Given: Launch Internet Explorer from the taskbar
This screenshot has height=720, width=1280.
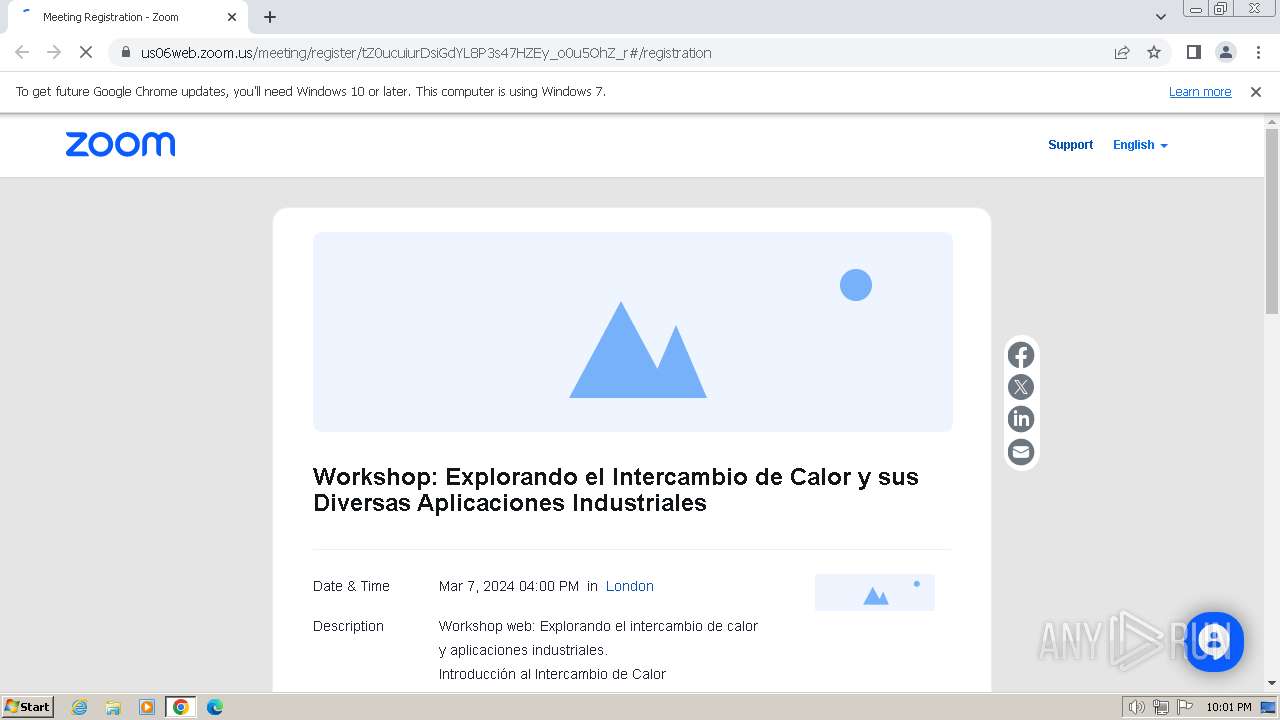Looking at the screenshot, I should tap(80, 707).
